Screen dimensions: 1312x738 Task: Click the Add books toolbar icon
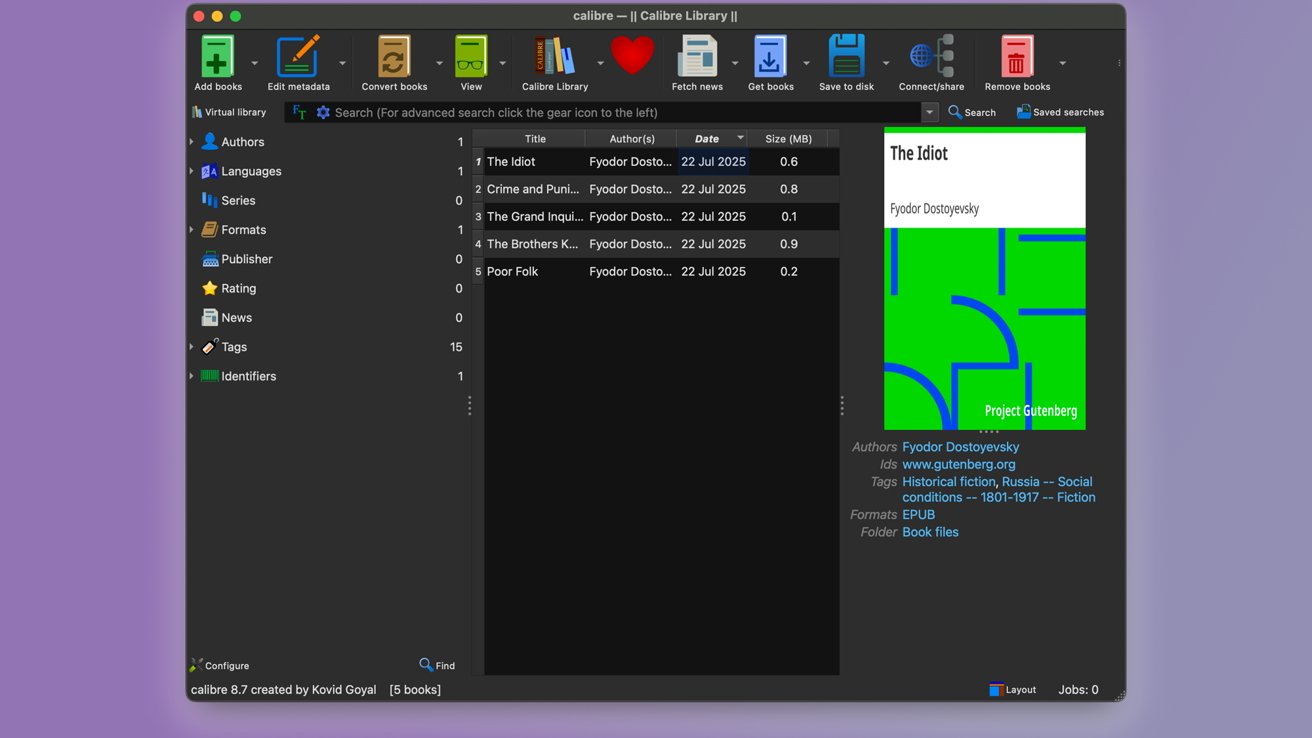tap(218, 57)
